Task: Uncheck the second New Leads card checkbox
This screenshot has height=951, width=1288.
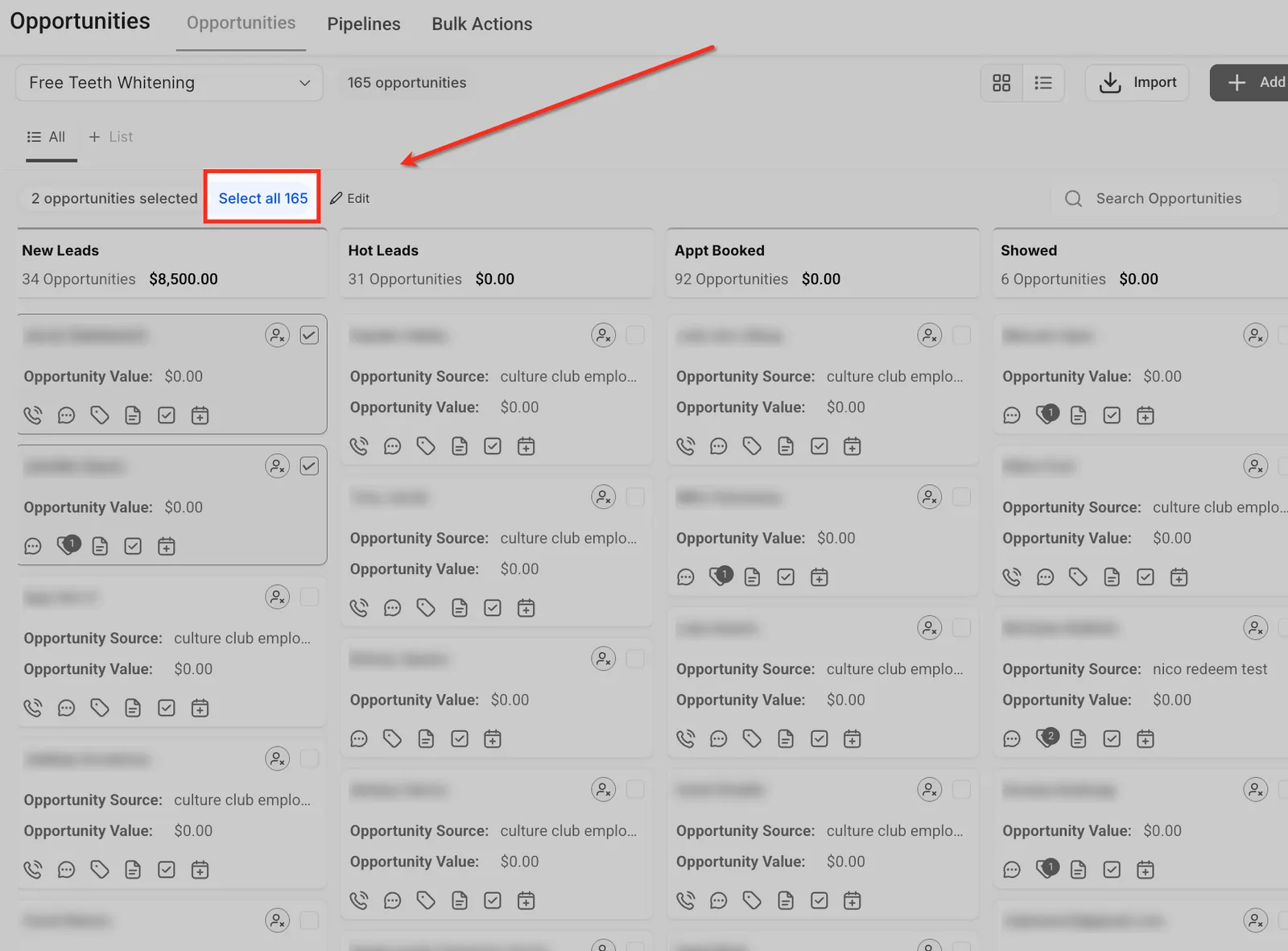Action: tap(309, 466)
